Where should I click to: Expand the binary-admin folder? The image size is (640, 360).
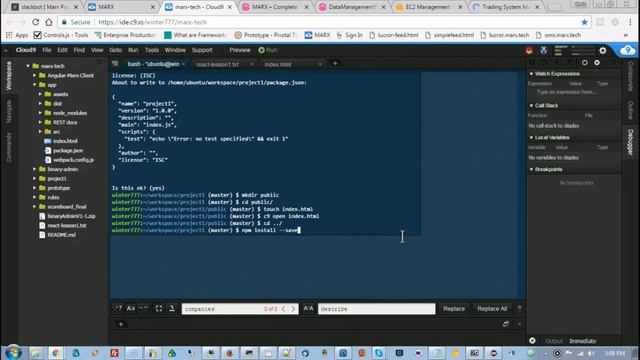pyautogui.click(x=35, y=169)
